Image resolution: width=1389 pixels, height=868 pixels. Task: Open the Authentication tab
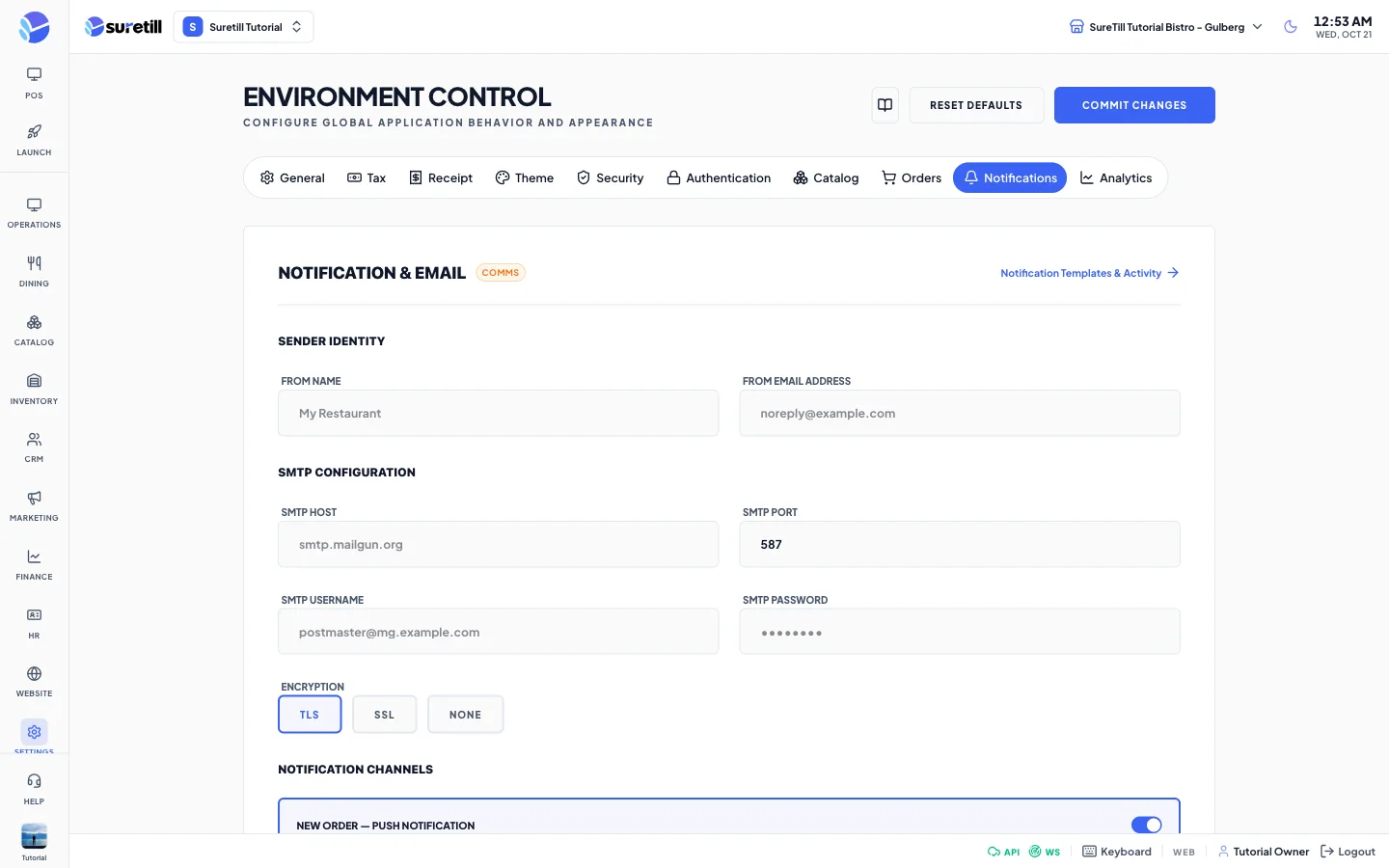719,177
